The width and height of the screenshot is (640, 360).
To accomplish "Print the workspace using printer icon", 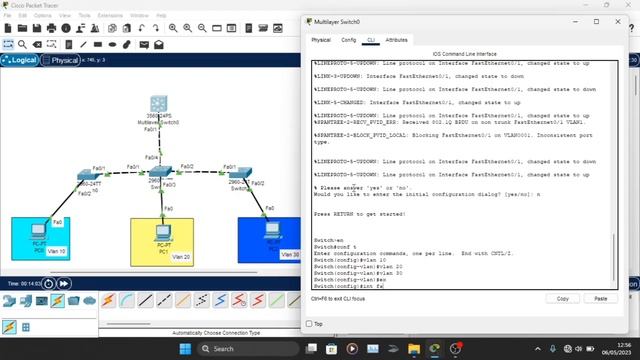I will pyautogui.click(x=51, y=28).
